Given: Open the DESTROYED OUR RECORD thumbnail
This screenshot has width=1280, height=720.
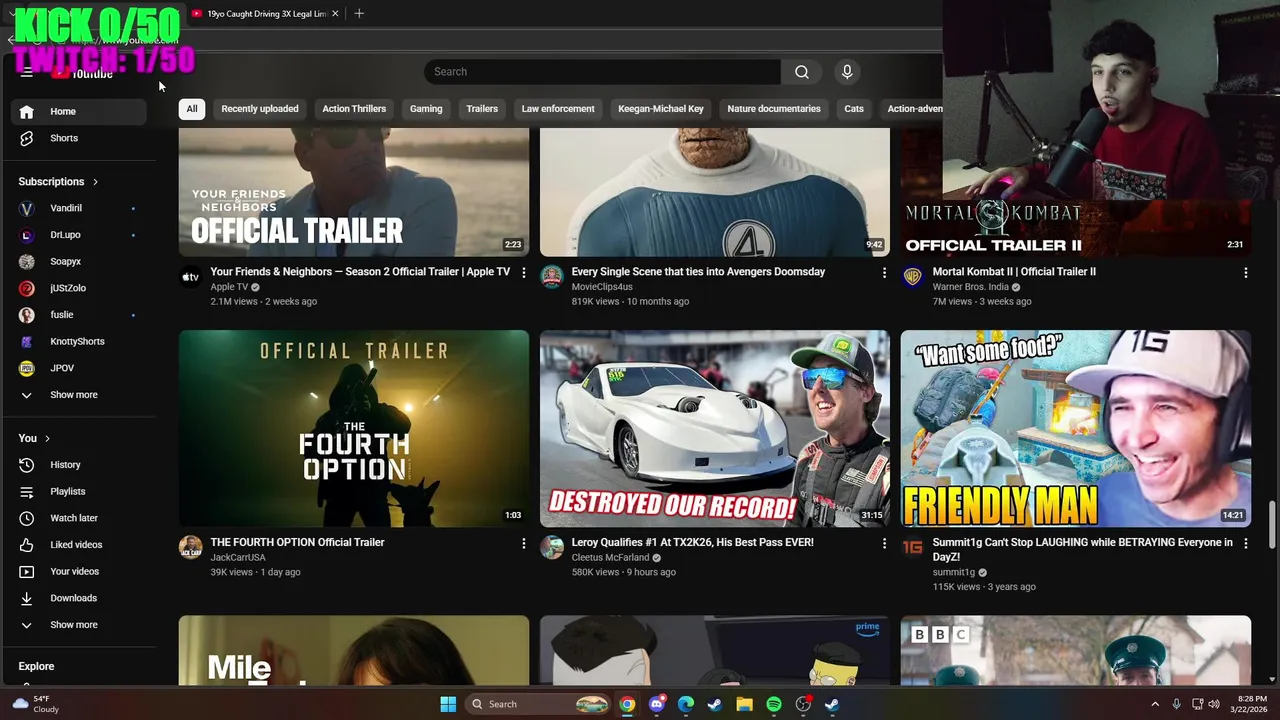Looking at the screenshot, I should coord(715,429).
